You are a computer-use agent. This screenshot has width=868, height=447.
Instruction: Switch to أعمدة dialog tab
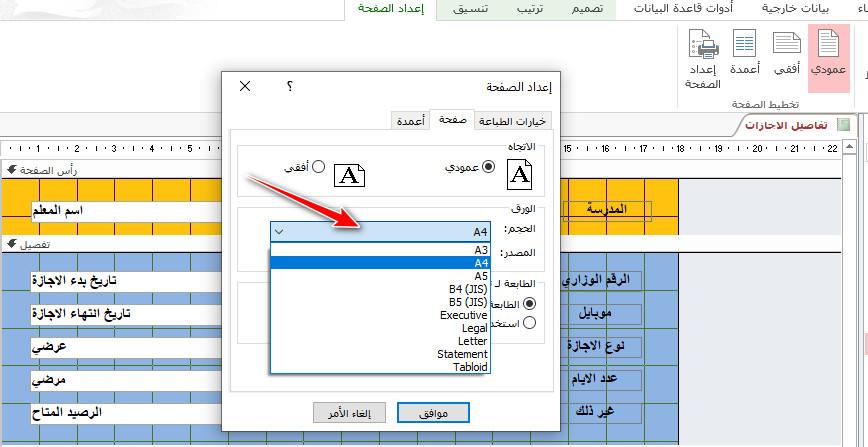click(x=411, y=121)
